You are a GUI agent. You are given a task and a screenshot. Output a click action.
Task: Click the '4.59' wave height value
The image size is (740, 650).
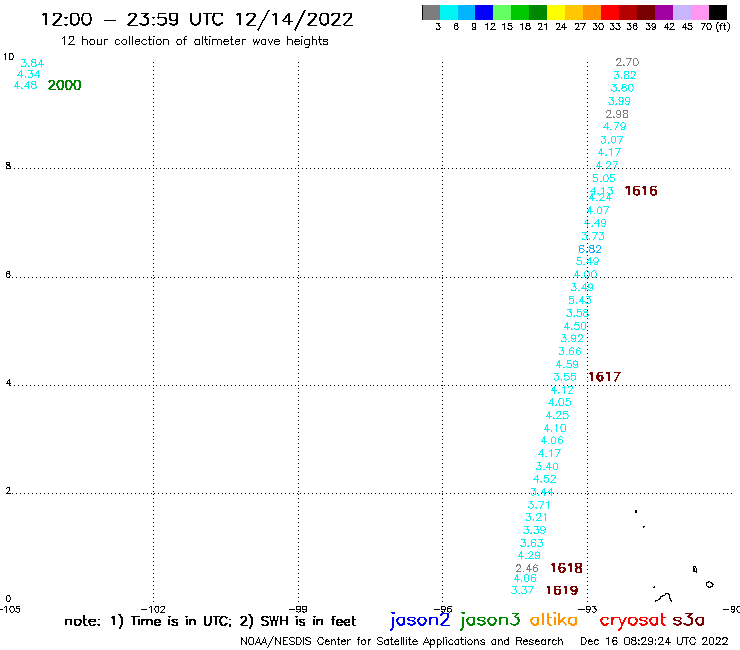tap(567, 364)
